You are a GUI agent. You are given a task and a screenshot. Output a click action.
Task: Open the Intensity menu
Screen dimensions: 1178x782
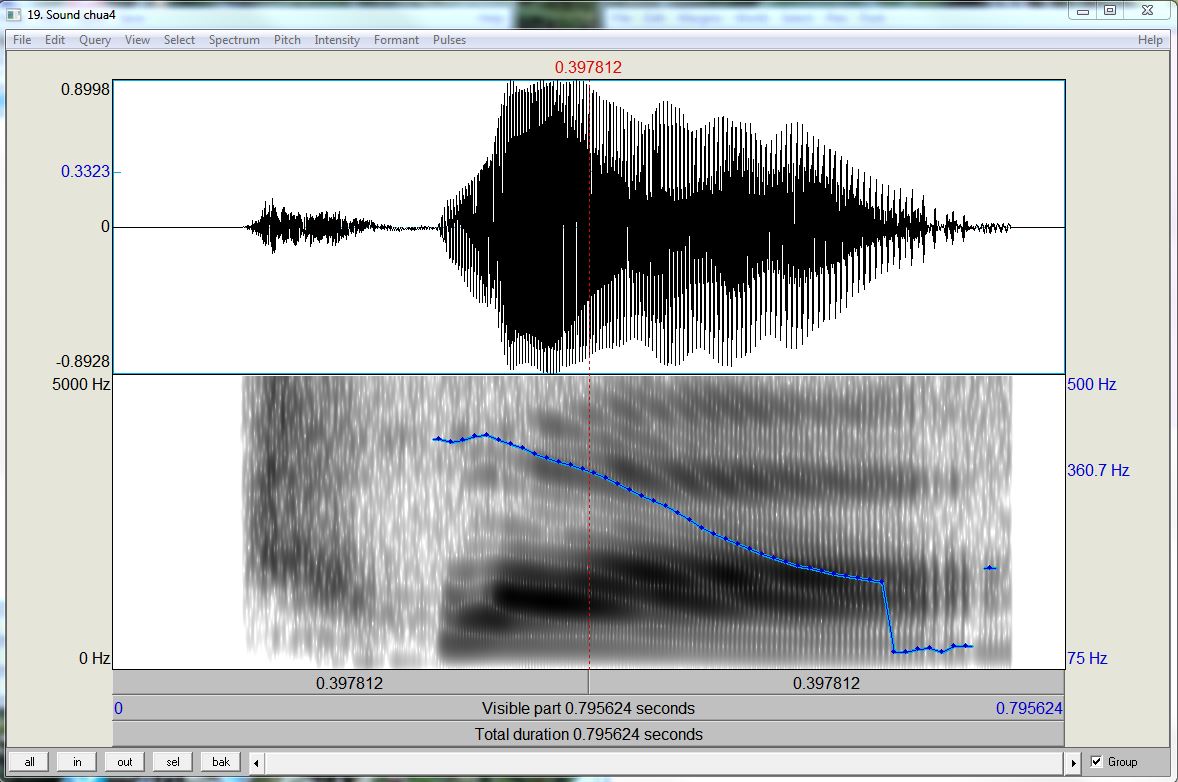[x=337, y=40]
